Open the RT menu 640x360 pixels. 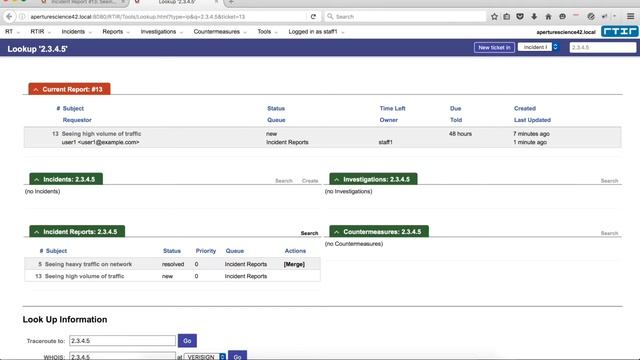coord(12,32)
